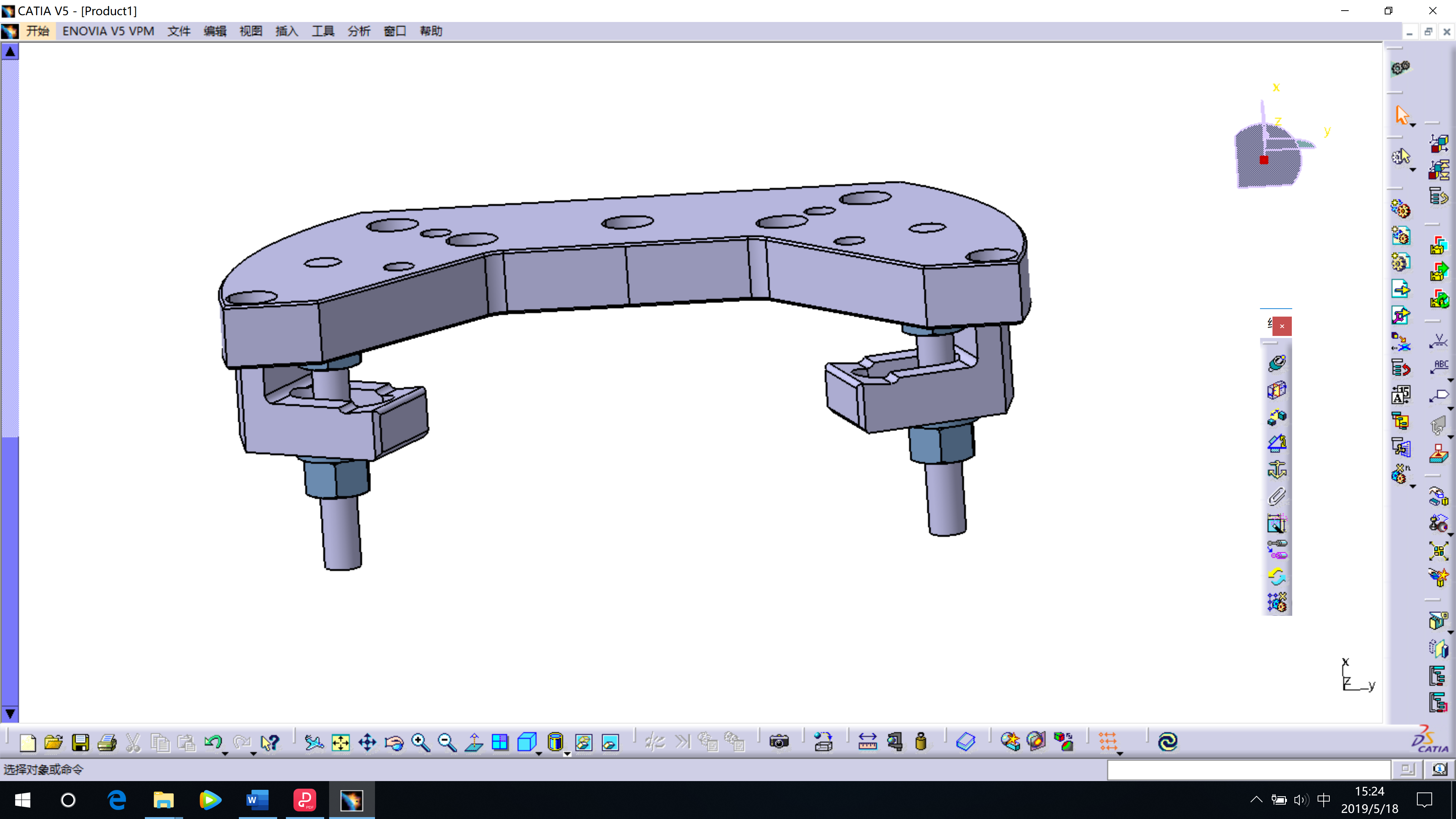Expand the isometric Quick View dropdown arrow
The width and height of the screenshot is (1456, 819).
(539, 754)
